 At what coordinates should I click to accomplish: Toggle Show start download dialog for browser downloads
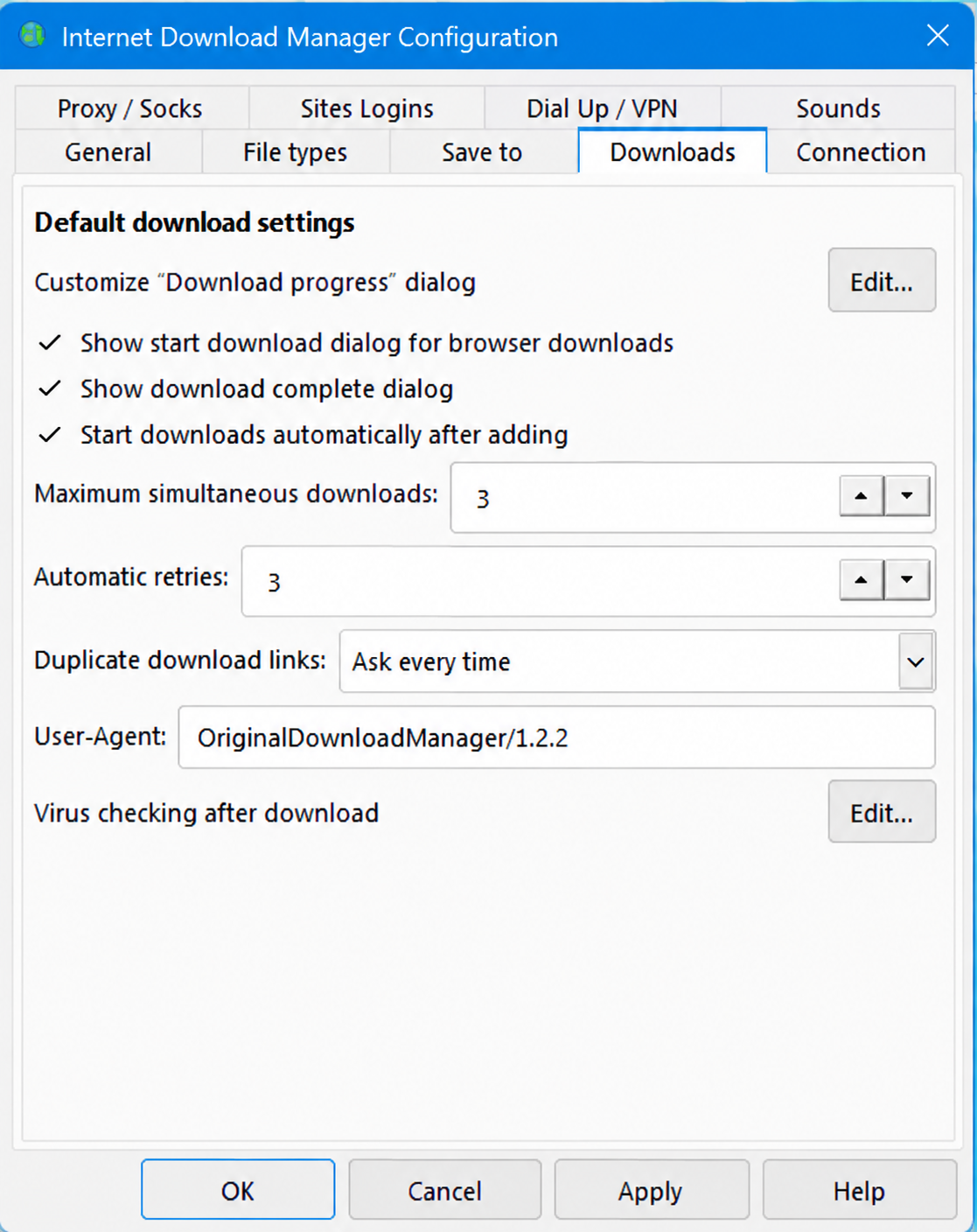click(355, 343)
